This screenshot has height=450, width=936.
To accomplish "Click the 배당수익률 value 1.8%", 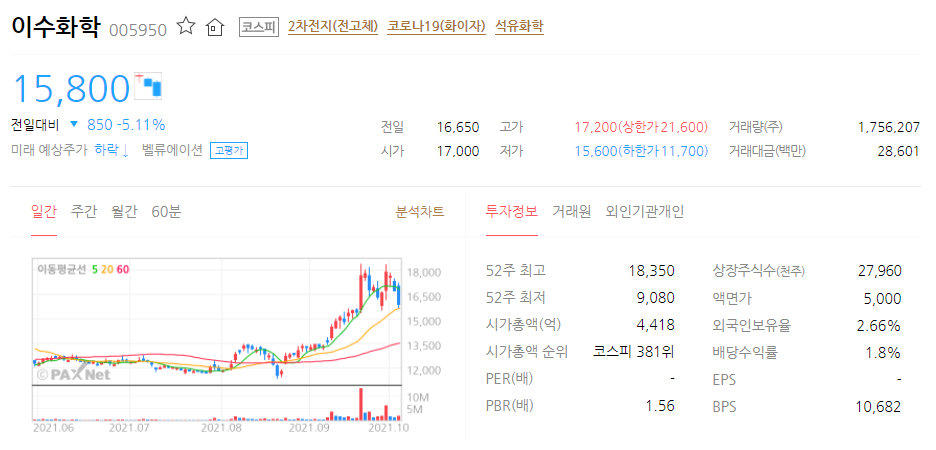I will tap(884, 352).
